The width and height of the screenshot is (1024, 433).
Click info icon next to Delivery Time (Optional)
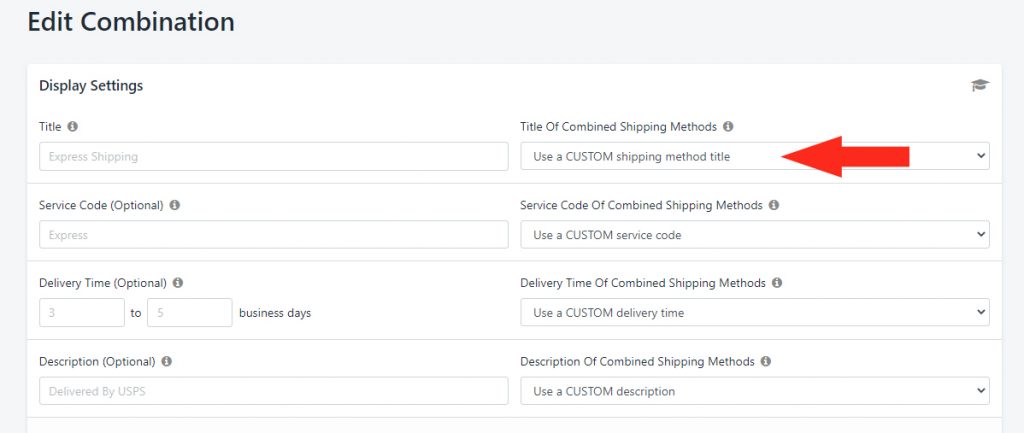pyautogui.click(x=178, y=283)
